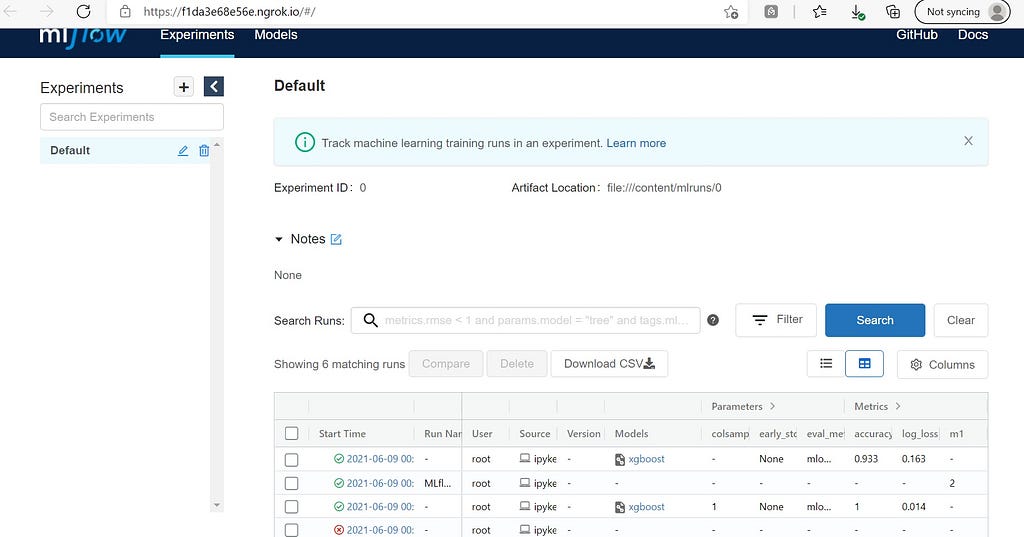Image resolution: width=1024 pixels, height=537 pixels.
Task: Click accuracy value 0.933
Action: 866,459
